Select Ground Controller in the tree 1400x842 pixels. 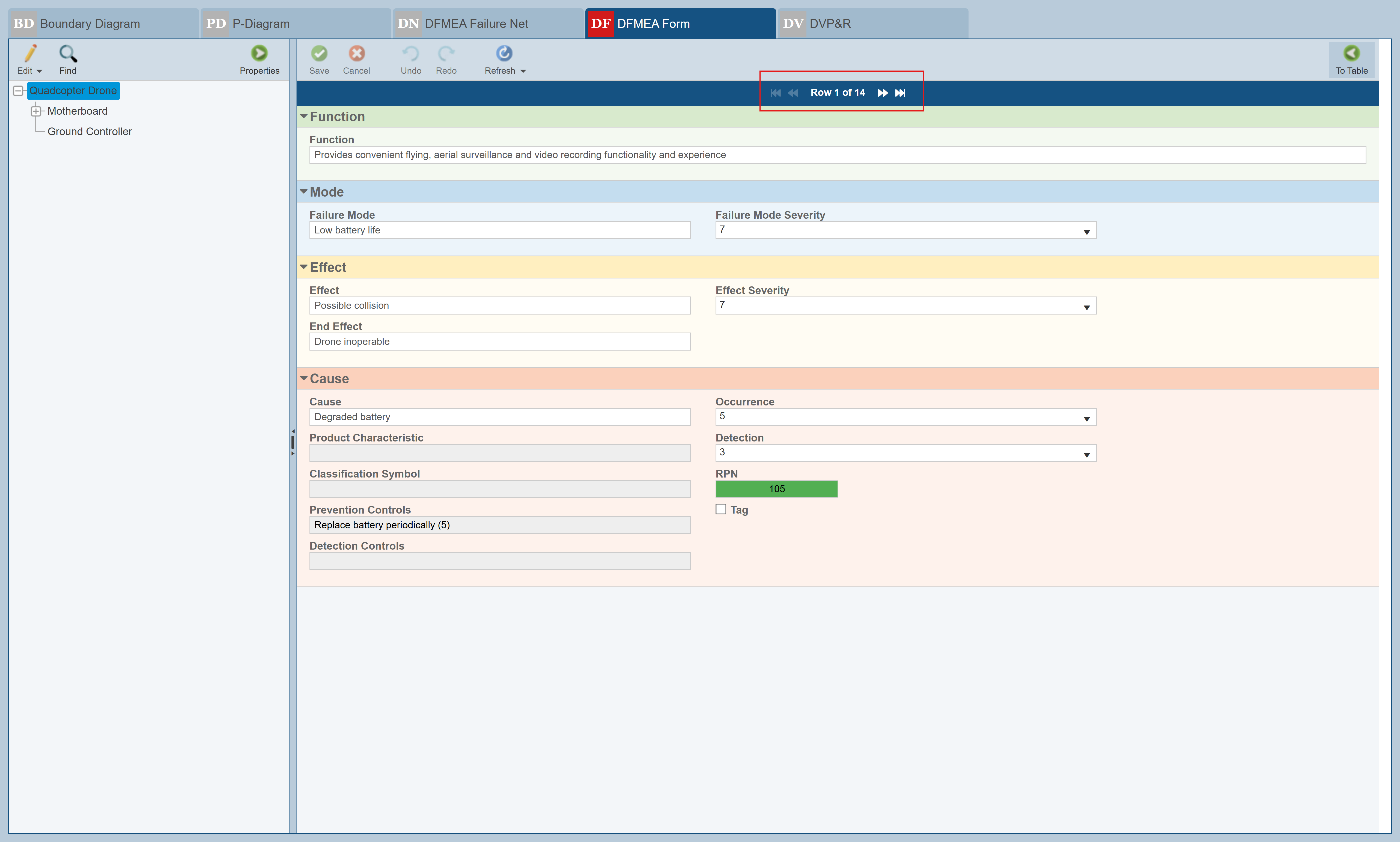[x=90, y=132]
